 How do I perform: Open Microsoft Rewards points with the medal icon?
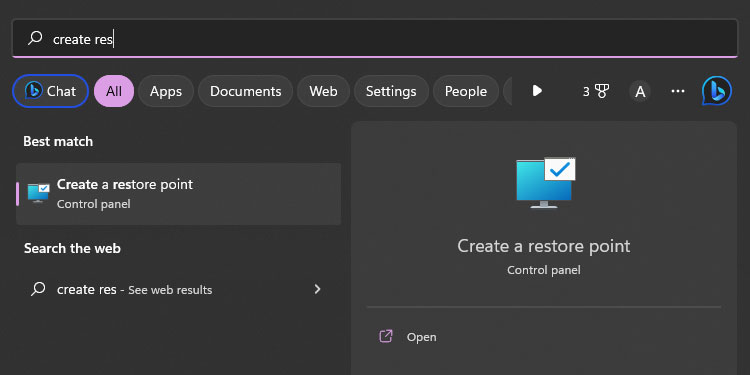[x=596, y=91]
